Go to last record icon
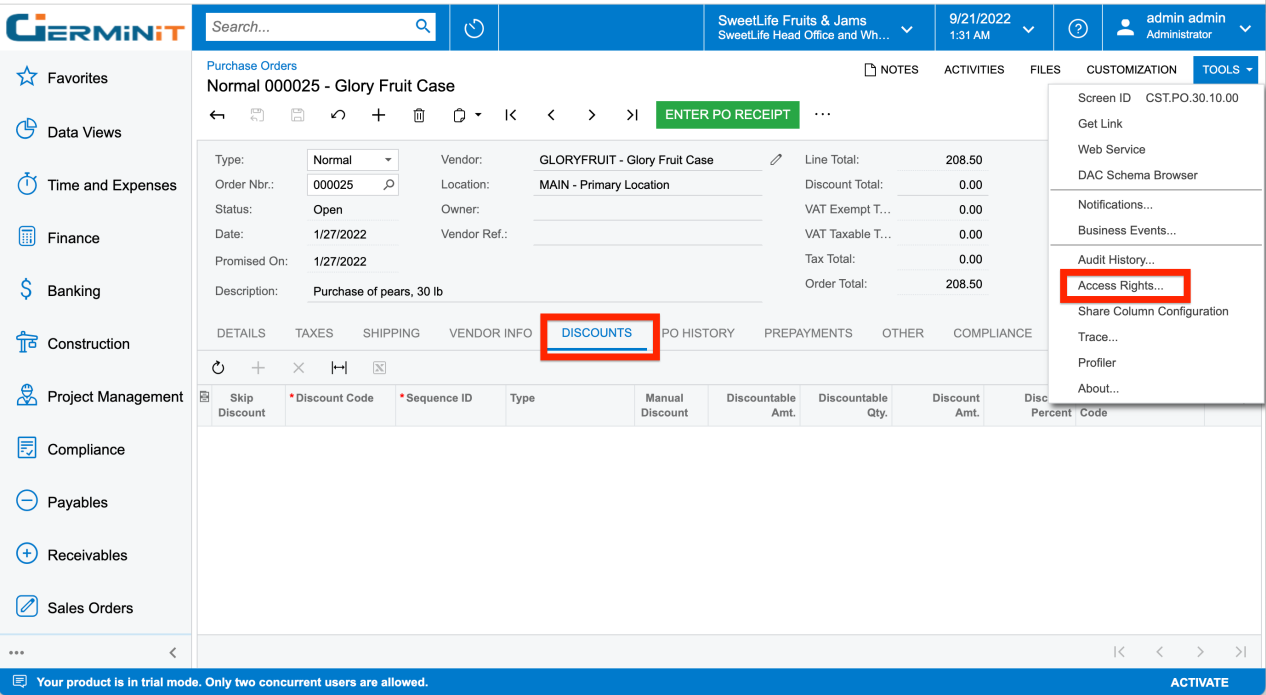1266x695 pixels. pos(632,115)
